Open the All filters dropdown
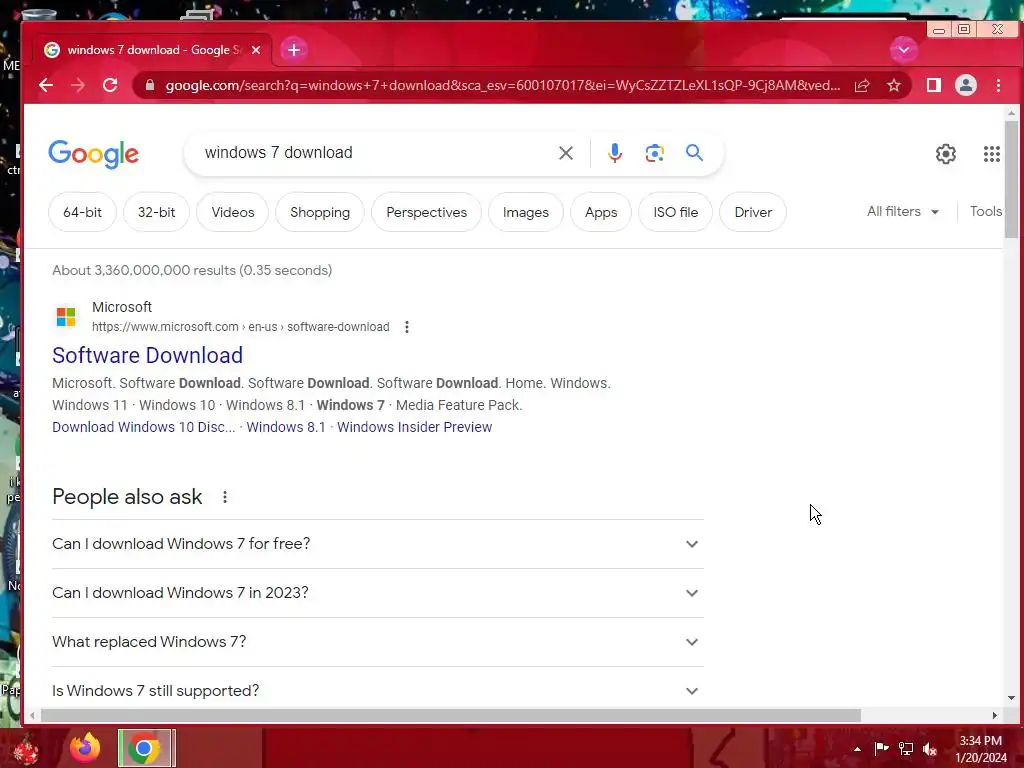The height and width of the screenshot is (768, 1024). (903, 212)
